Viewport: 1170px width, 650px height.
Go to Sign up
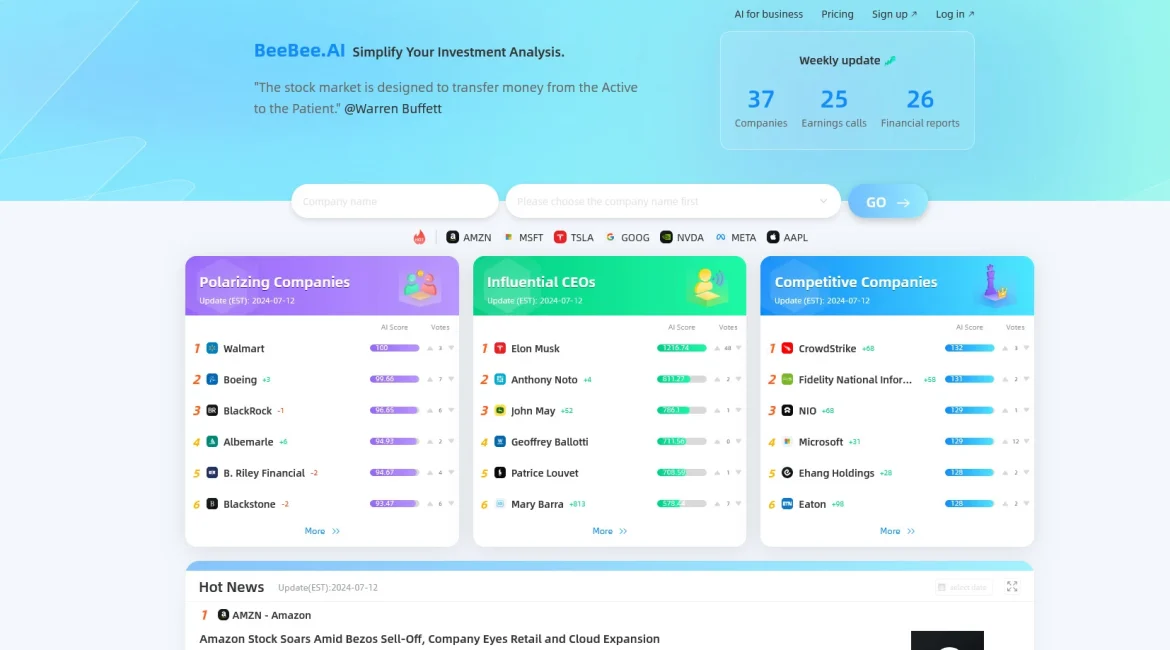click(x=895, y=14)
